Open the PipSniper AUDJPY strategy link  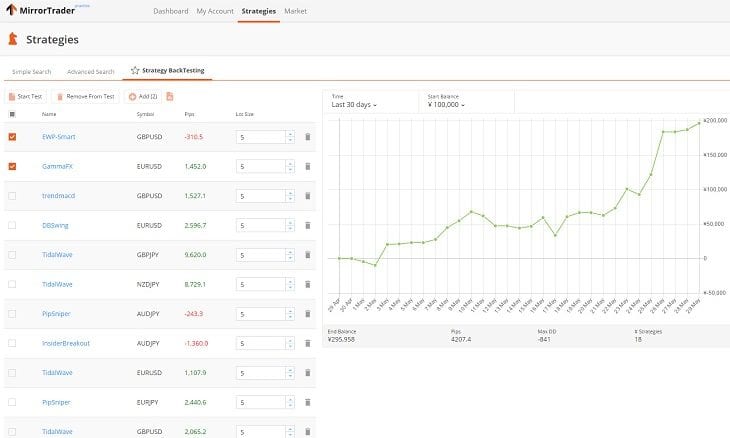(x=56, y=314)
